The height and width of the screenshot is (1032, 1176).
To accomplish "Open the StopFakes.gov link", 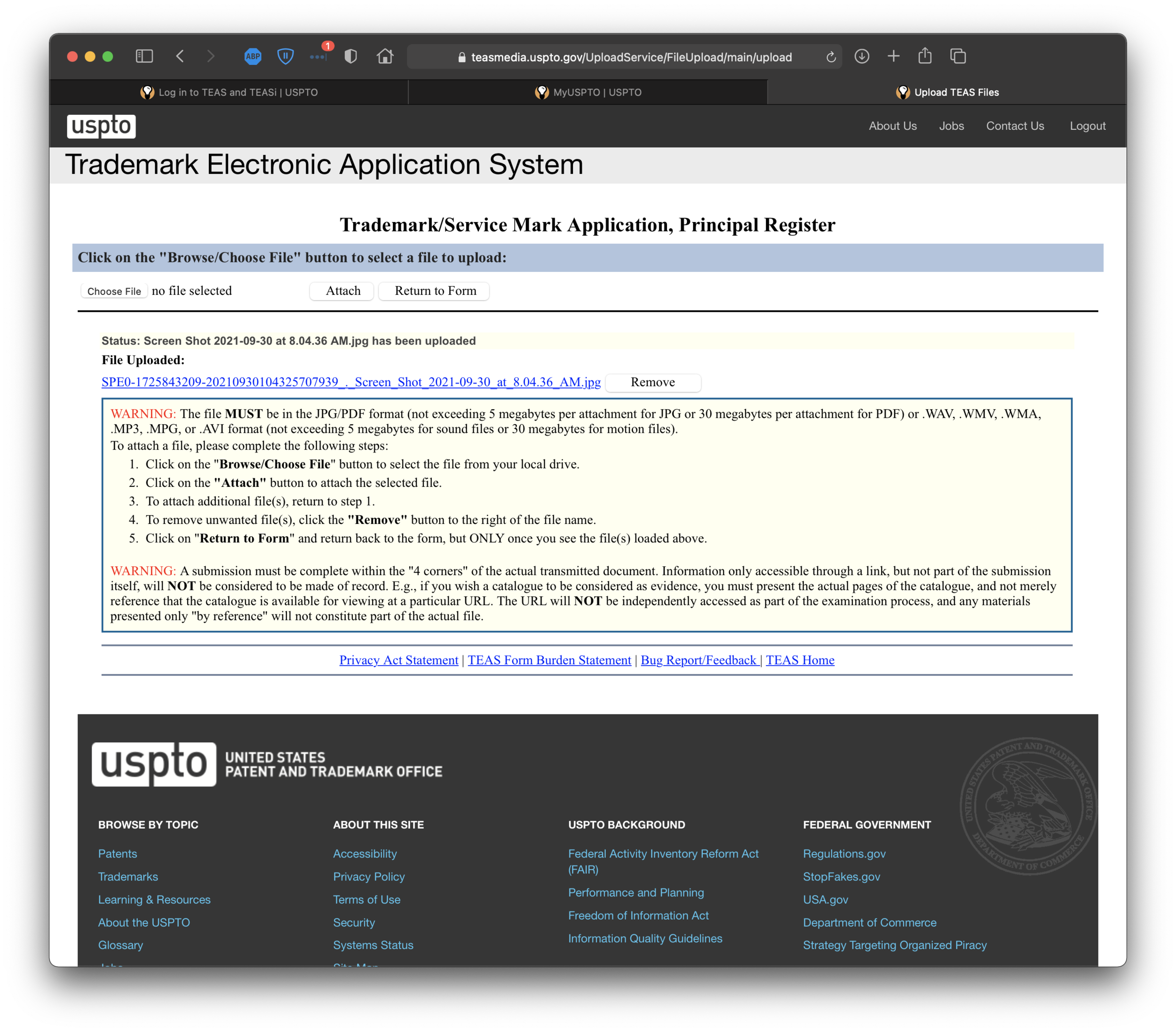I will (841, 877).
